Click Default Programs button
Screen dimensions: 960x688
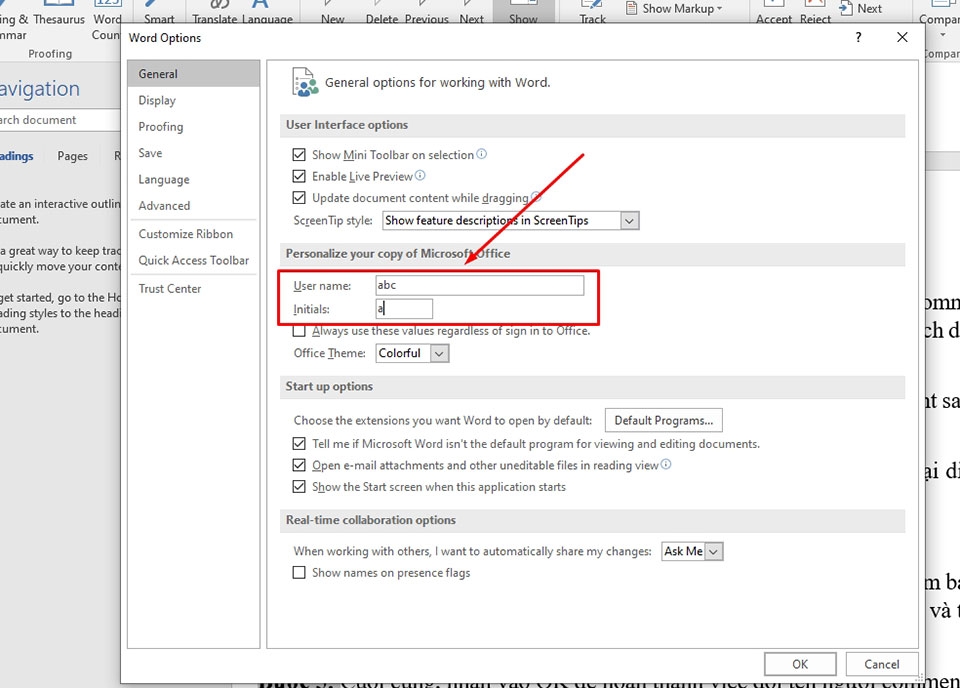click(x=664, y=421)
